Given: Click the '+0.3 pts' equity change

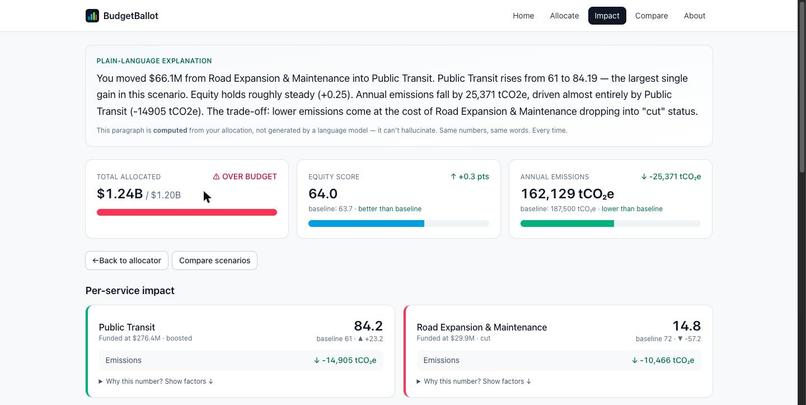Looking at the screenshot, I should coord(474,177).
